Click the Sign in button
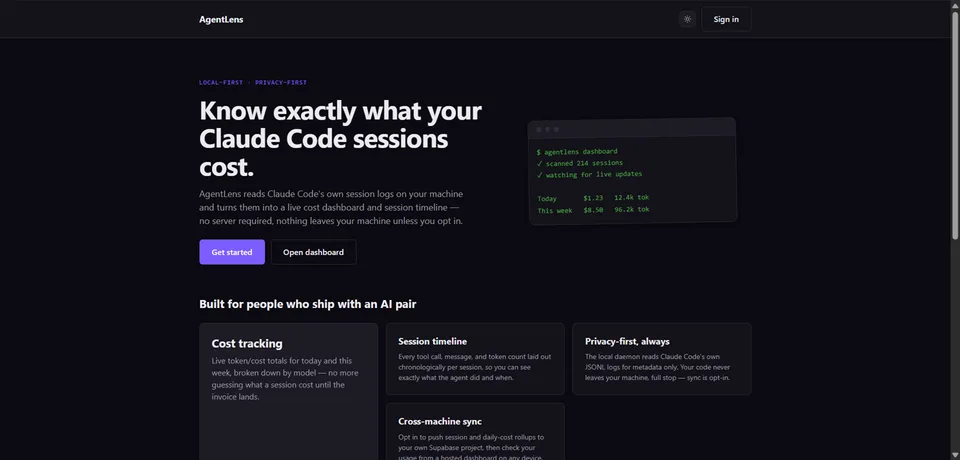 (726, 19)
